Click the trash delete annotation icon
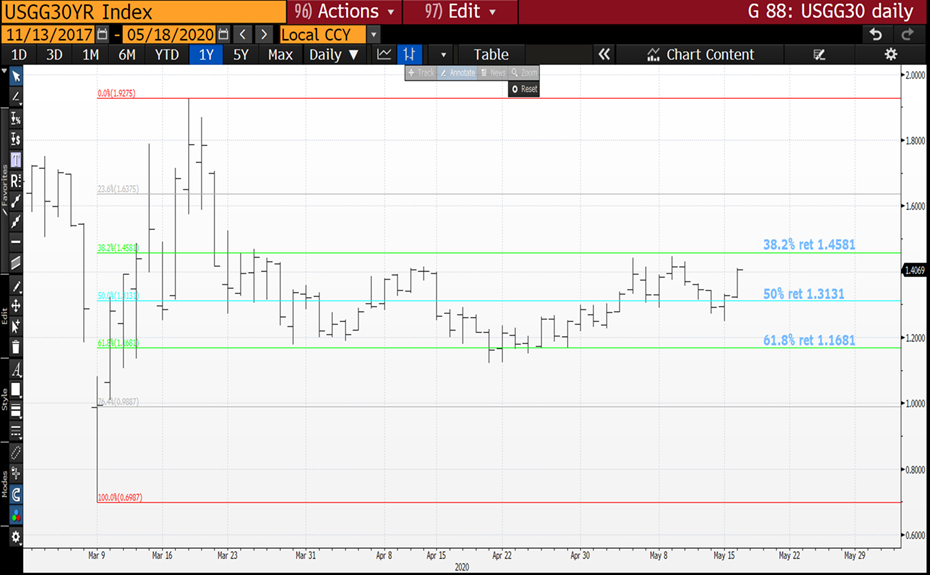930x575 pixels. tap(16, 347)
